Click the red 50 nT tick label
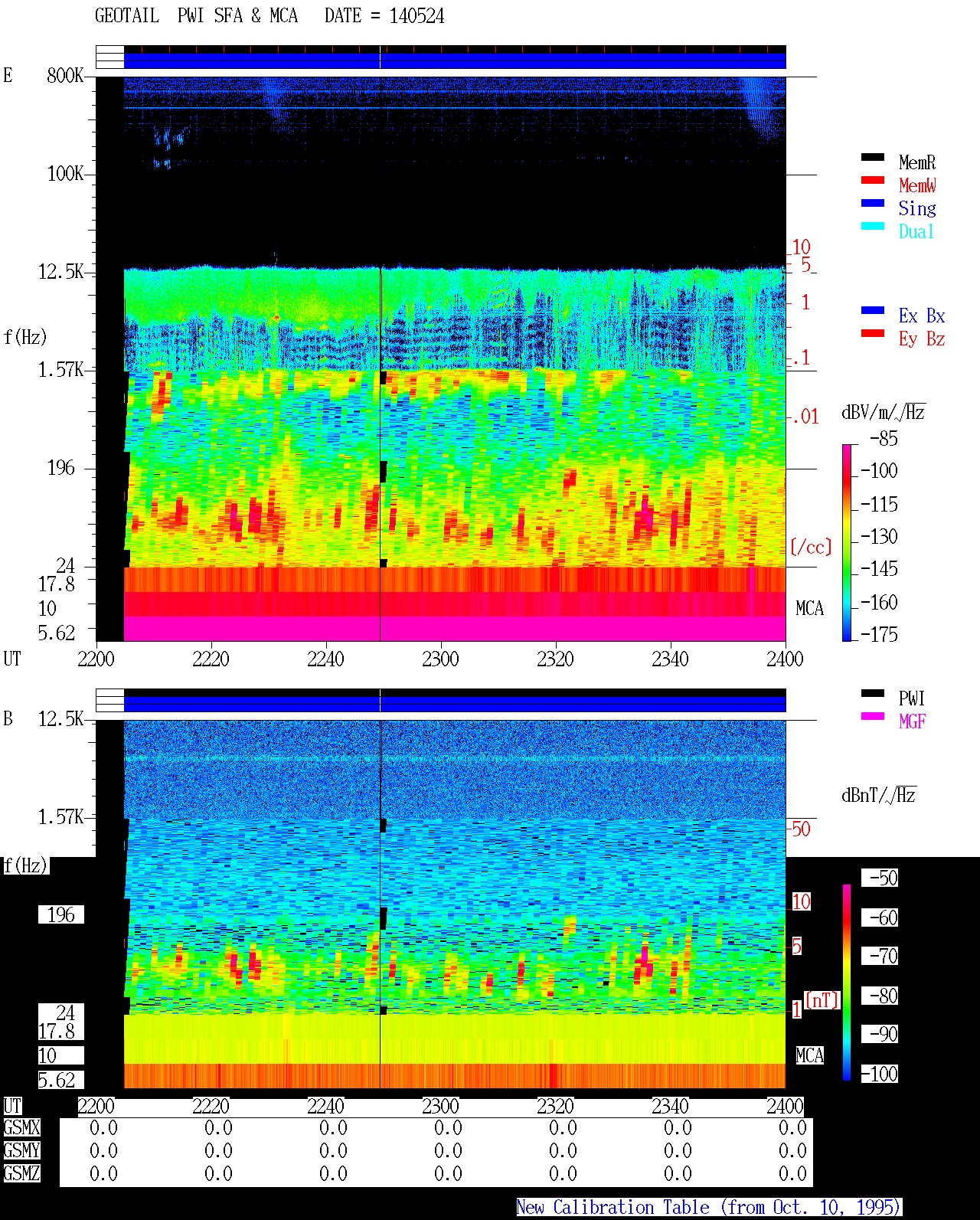Viewport: 980px width, 1220px height. tap(801, 829)
